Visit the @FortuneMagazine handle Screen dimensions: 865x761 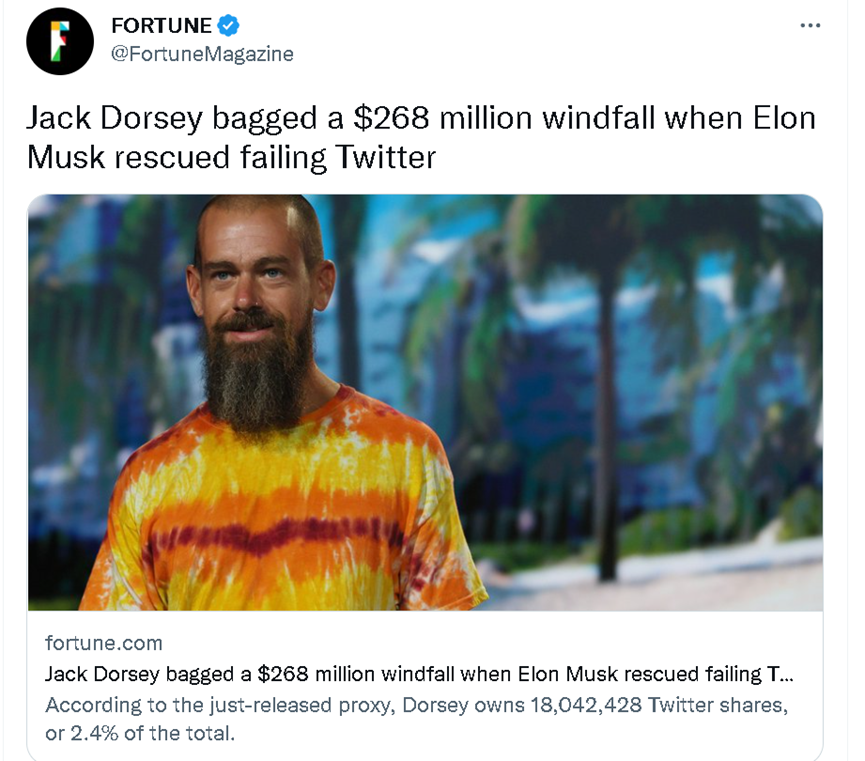(x=202, y=54)
